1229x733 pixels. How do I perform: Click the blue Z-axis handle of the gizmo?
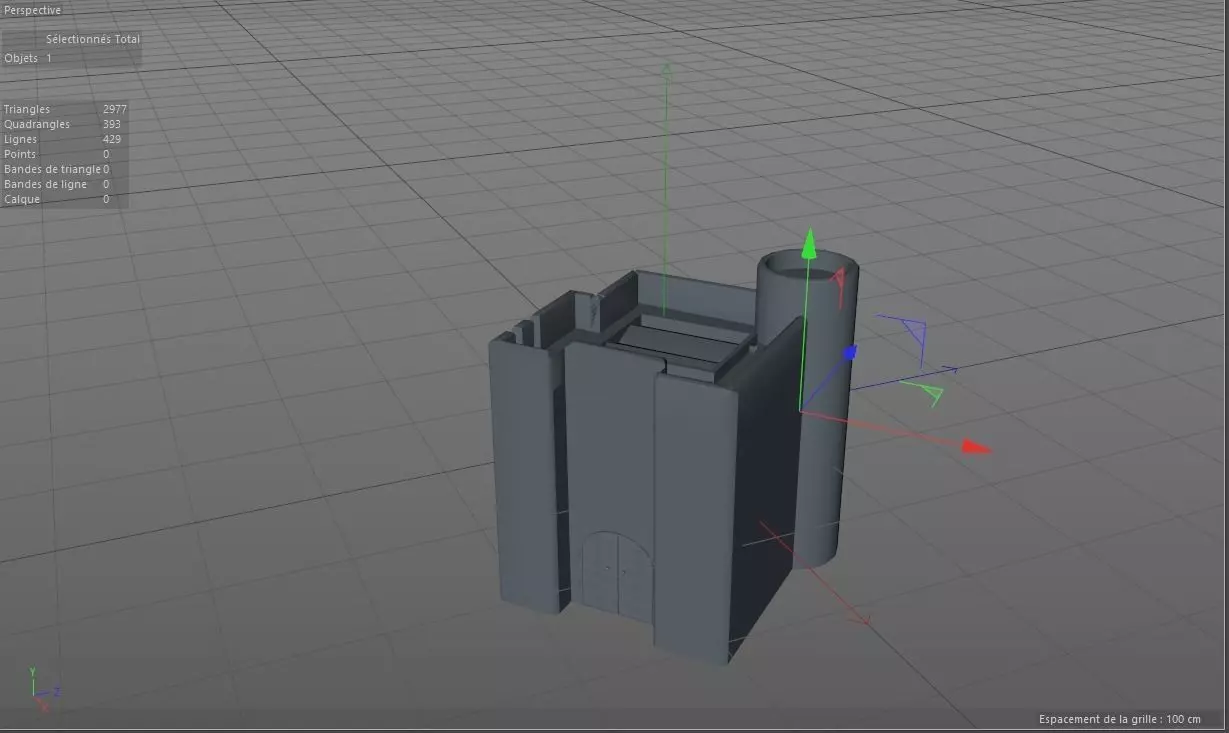(850, 352)
